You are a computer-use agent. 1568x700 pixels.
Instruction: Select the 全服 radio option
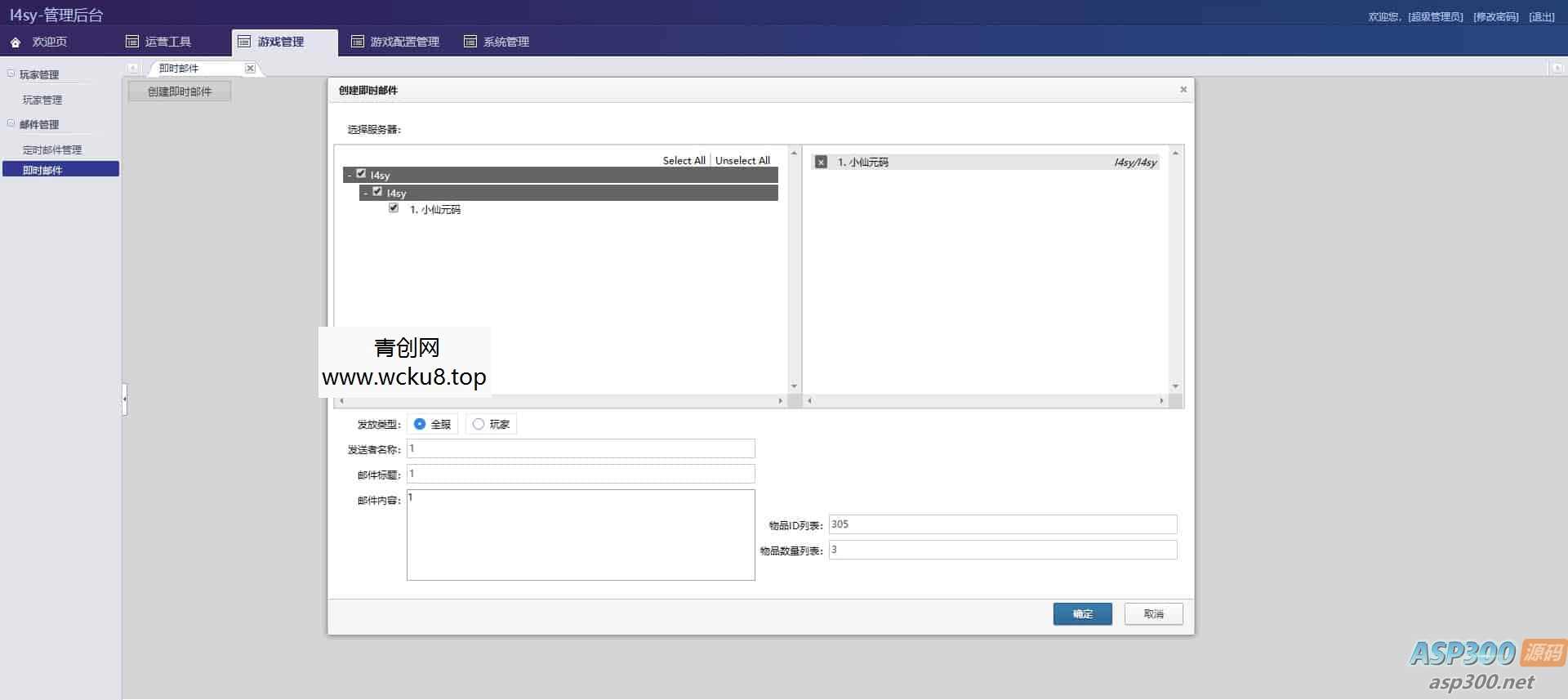(x=420, y=424)
